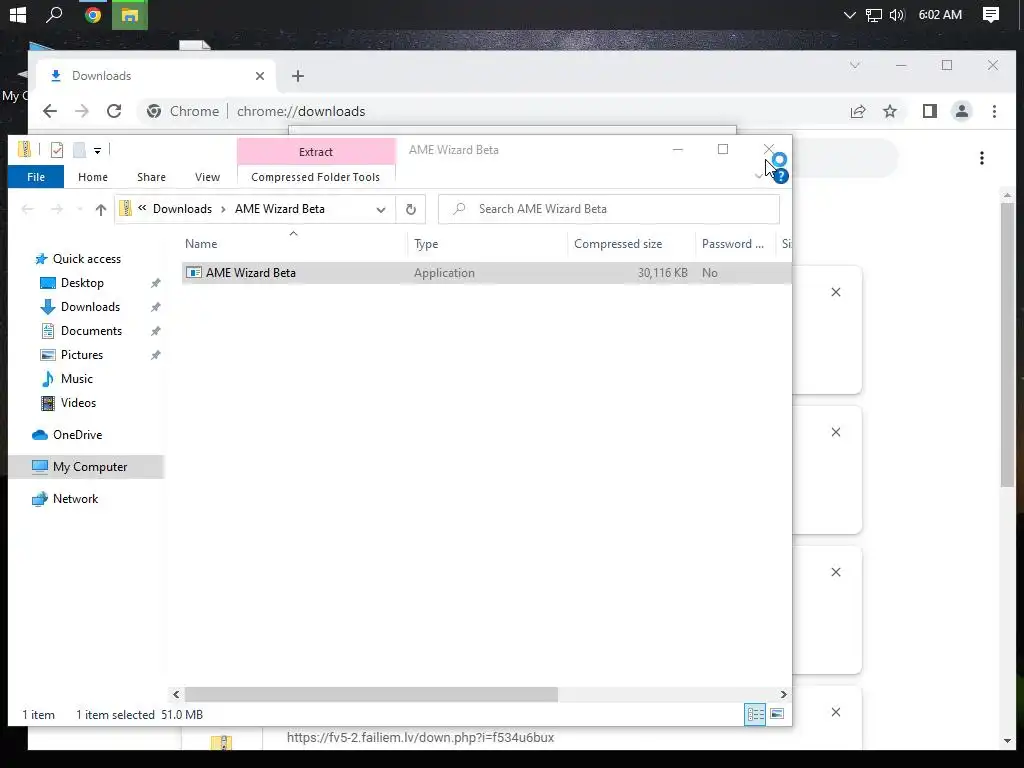
Task: Go back in Chrome
Action: (50, 111)
